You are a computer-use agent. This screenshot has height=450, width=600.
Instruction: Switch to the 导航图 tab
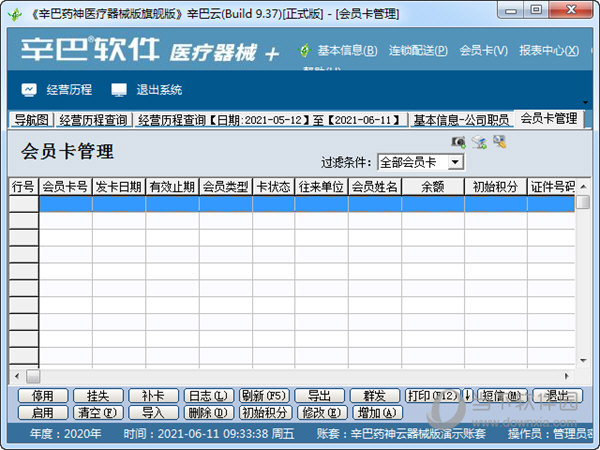[32, 120]
